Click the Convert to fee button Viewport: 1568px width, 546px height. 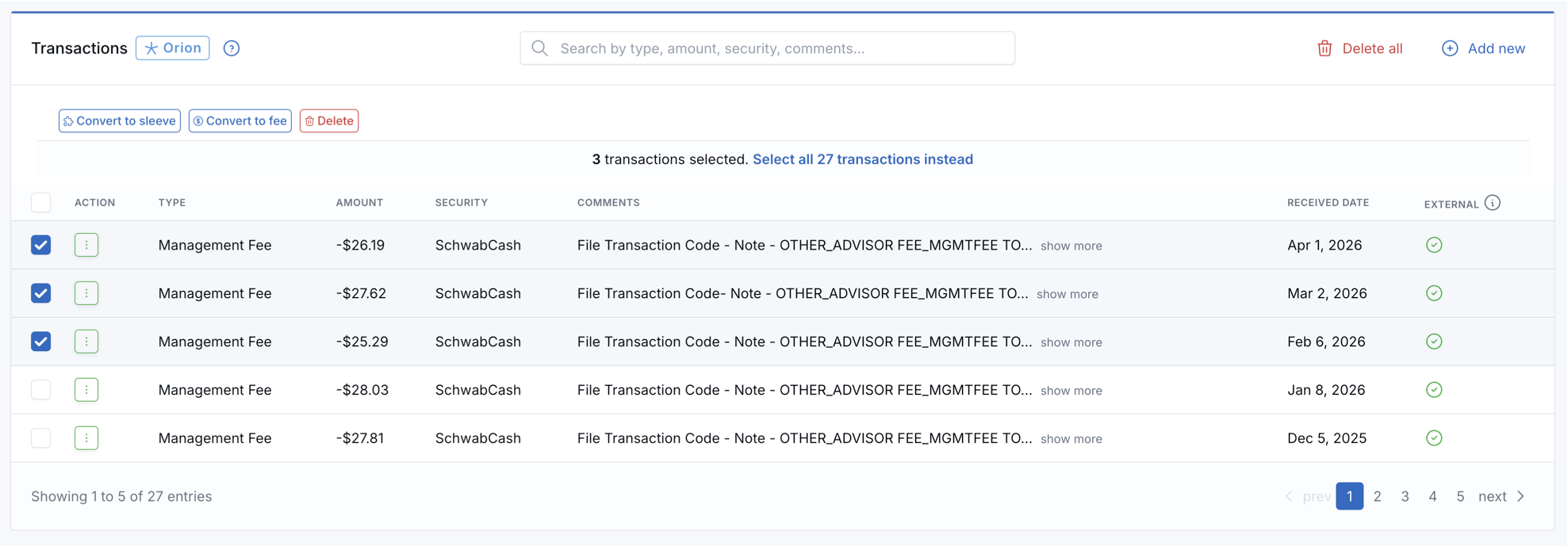tap(240, 120)
